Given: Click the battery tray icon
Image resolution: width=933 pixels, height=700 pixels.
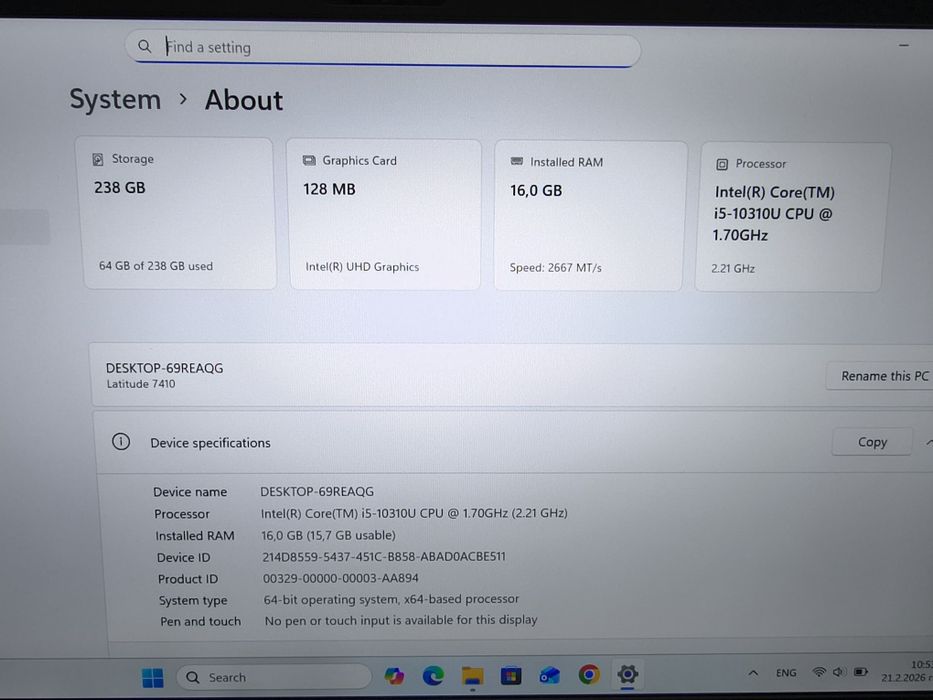Looking at the screenshot, I should 860,672.
